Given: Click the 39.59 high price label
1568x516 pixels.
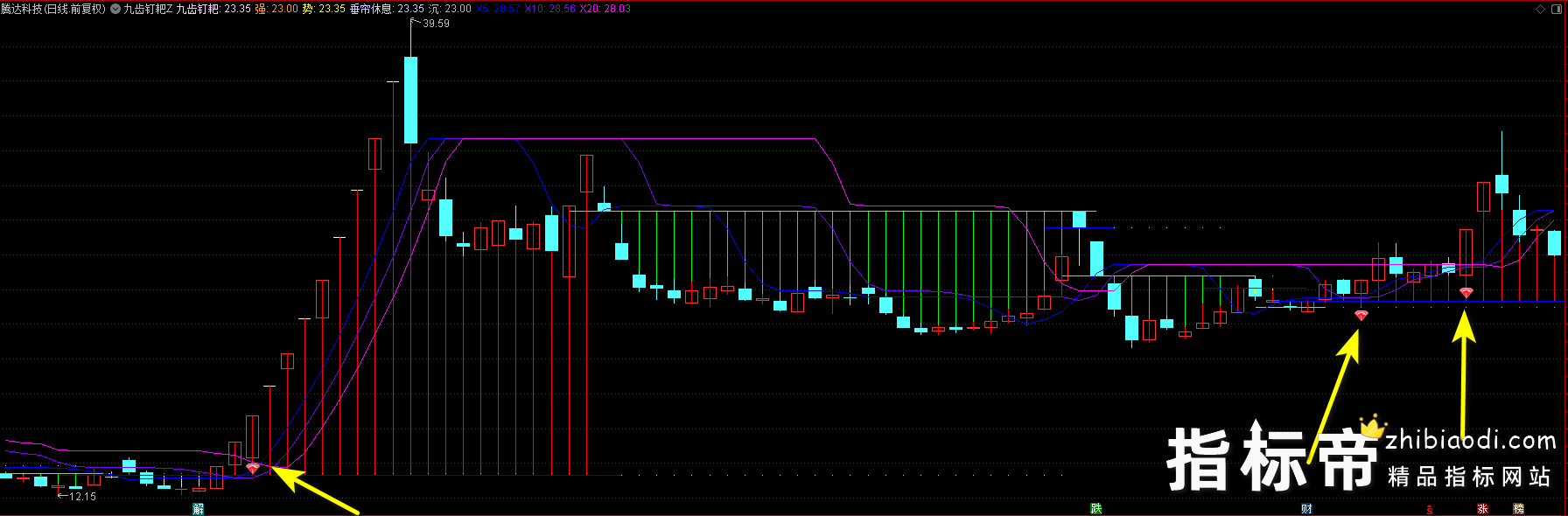Looking at the screenshot, I should pyautogui.click(x=436, y=24).
